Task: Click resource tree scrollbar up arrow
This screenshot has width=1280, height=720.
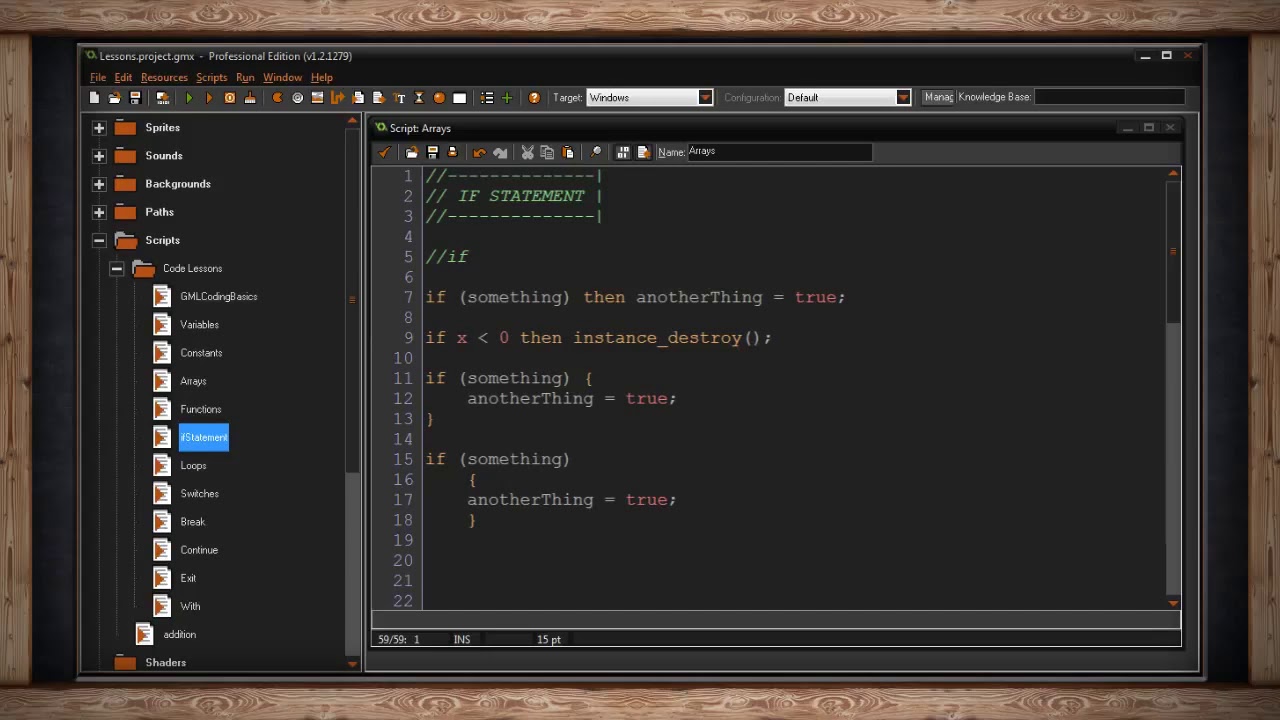Action: (x=352, y=120)
